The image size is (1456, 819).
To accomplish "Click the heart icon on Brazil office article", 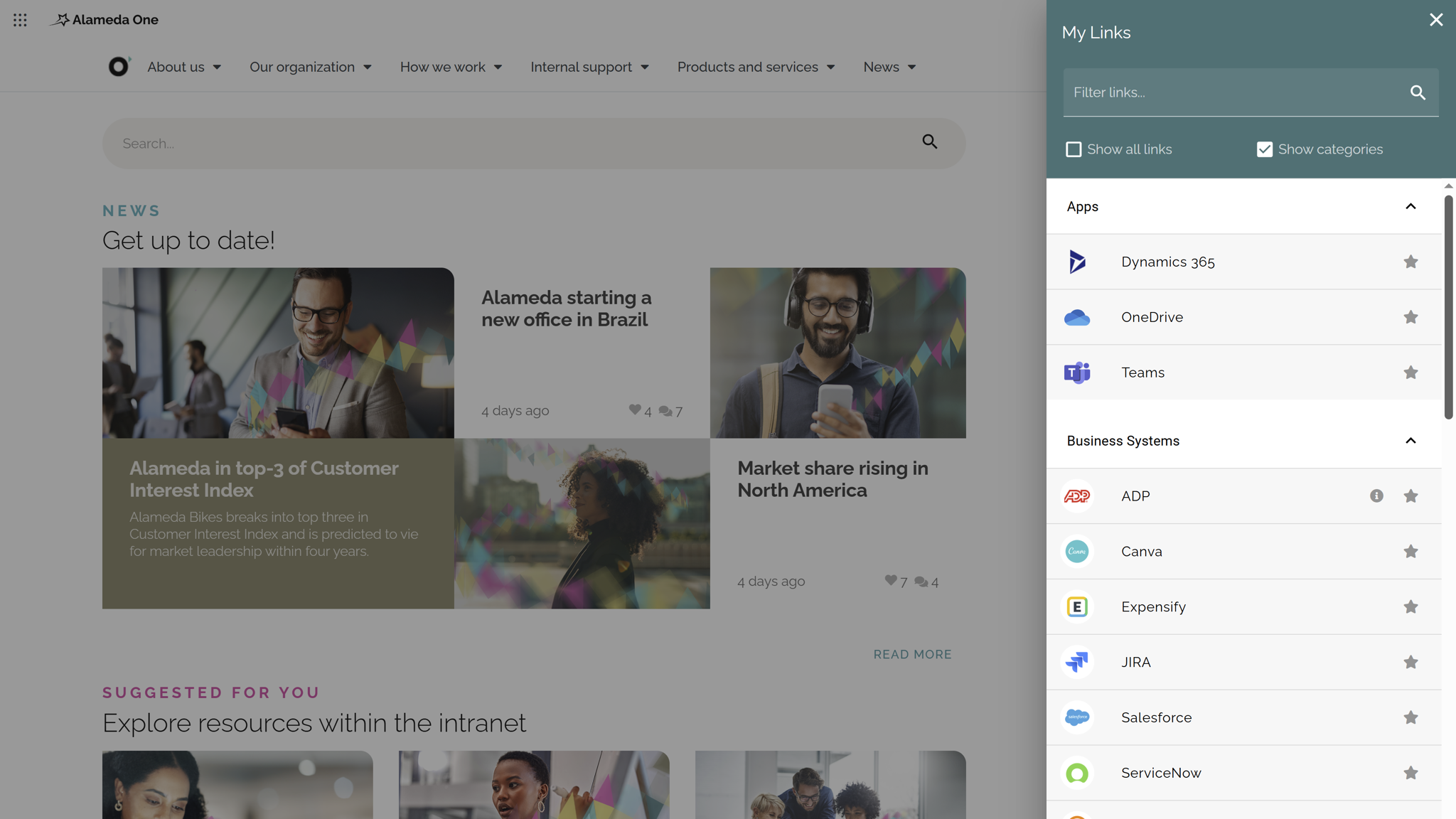I will (635, 409).
